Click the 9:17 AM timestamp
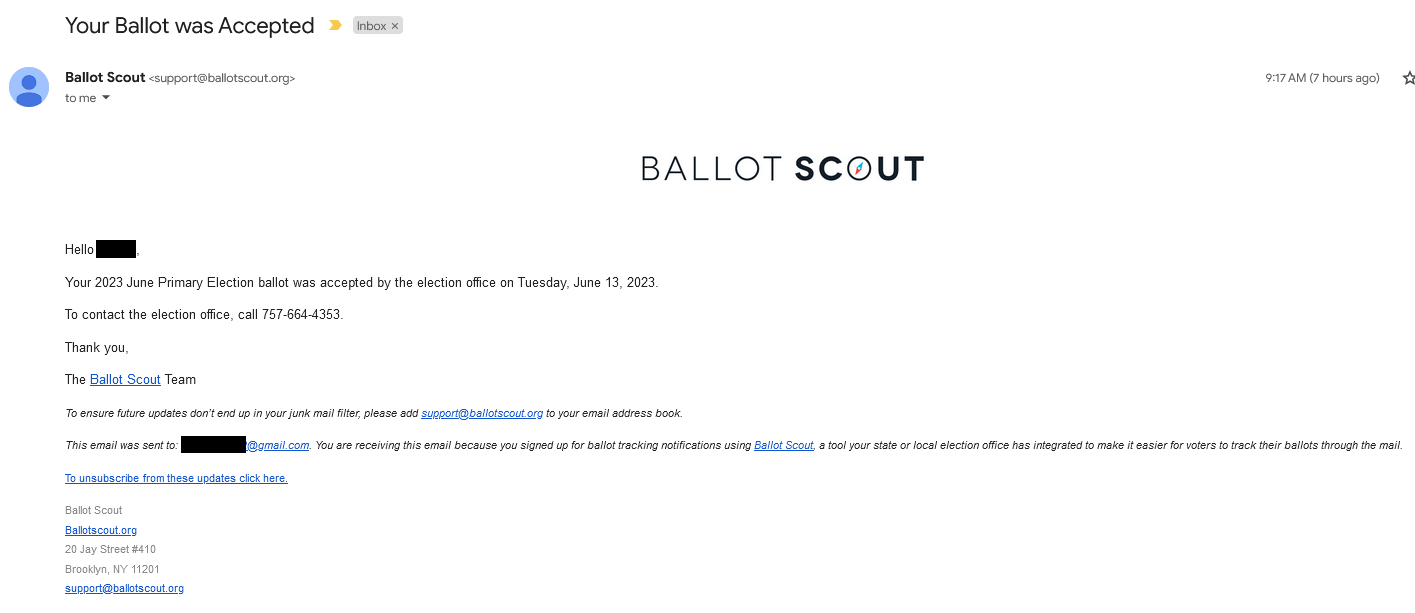The image size is (1415, 613). pos(1321,78)
